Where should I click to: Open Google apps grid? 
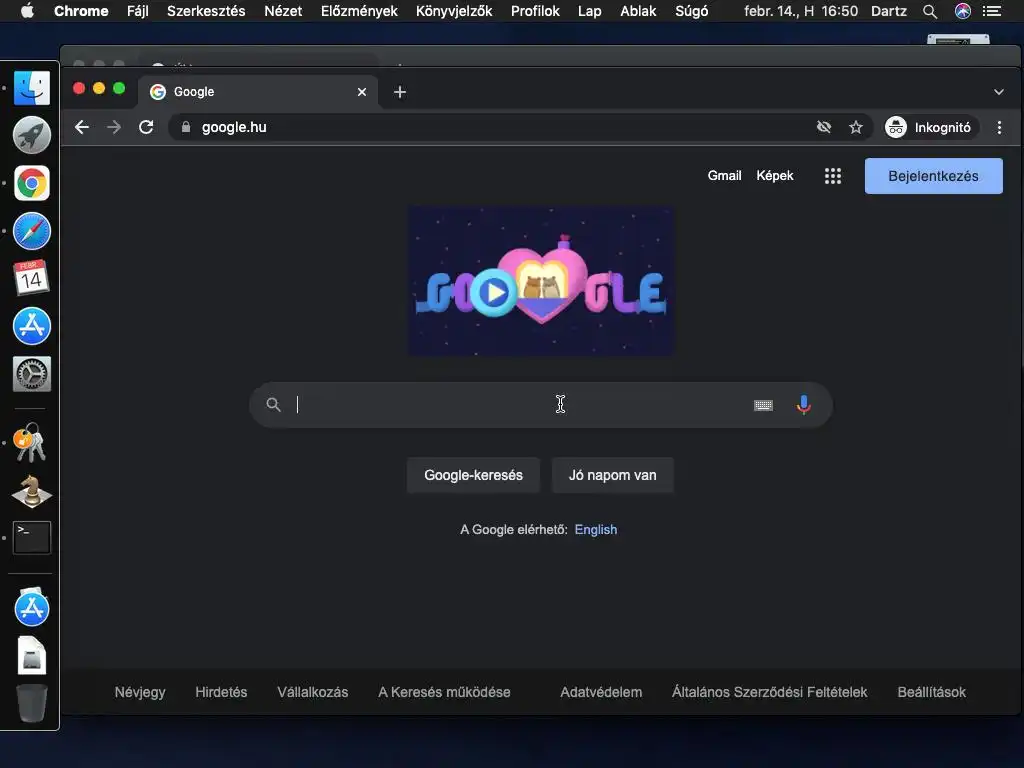(x=833, y=176)
